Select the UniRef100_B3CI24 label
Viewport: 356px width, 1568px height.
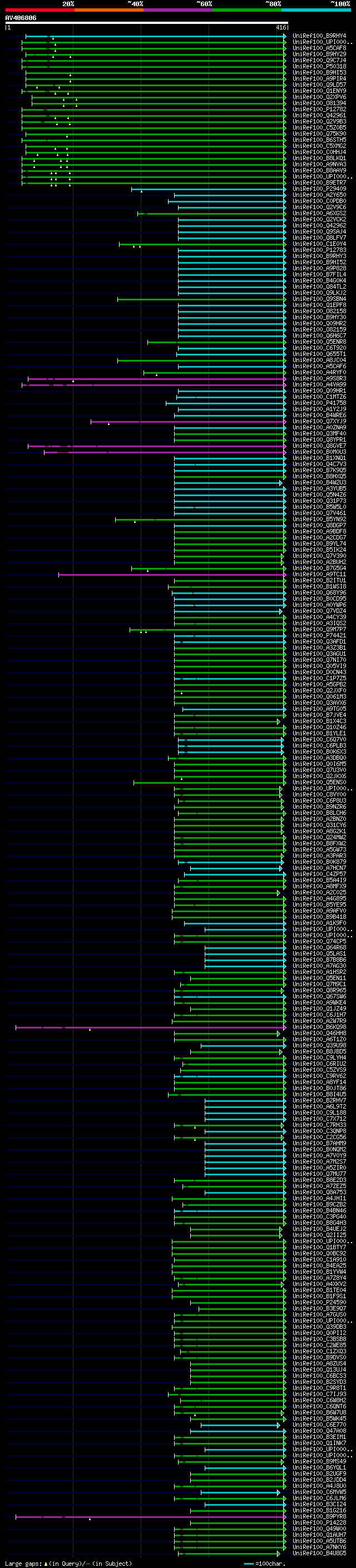pos(319,1505)
